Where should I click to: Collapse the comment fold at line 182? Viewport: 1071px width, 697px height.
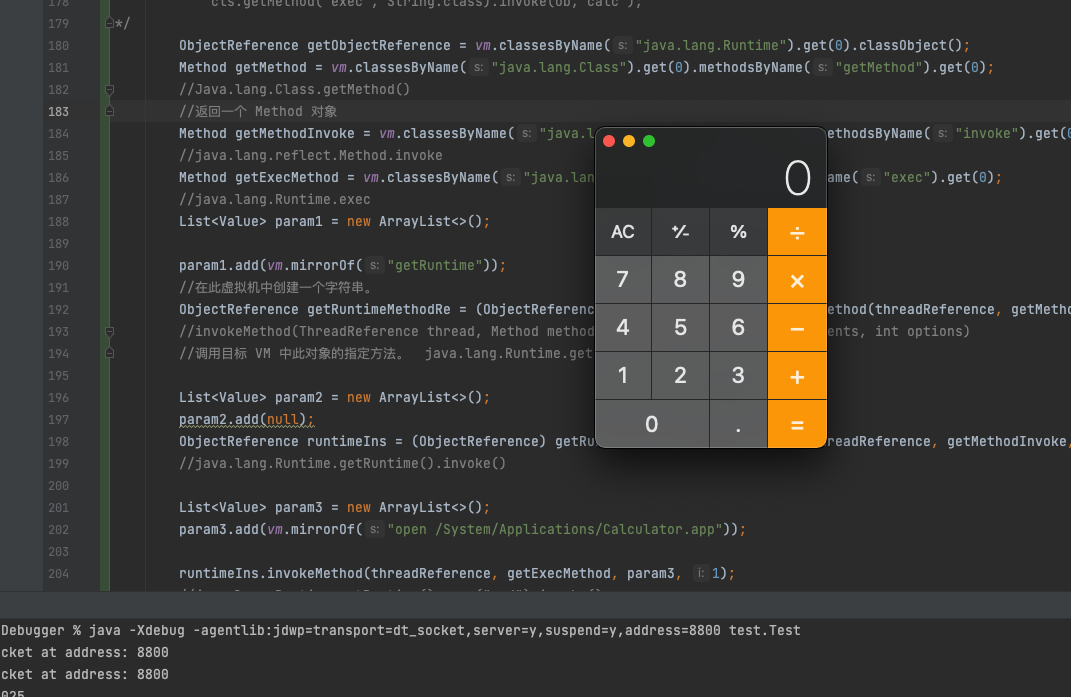(x=110, y=89)
